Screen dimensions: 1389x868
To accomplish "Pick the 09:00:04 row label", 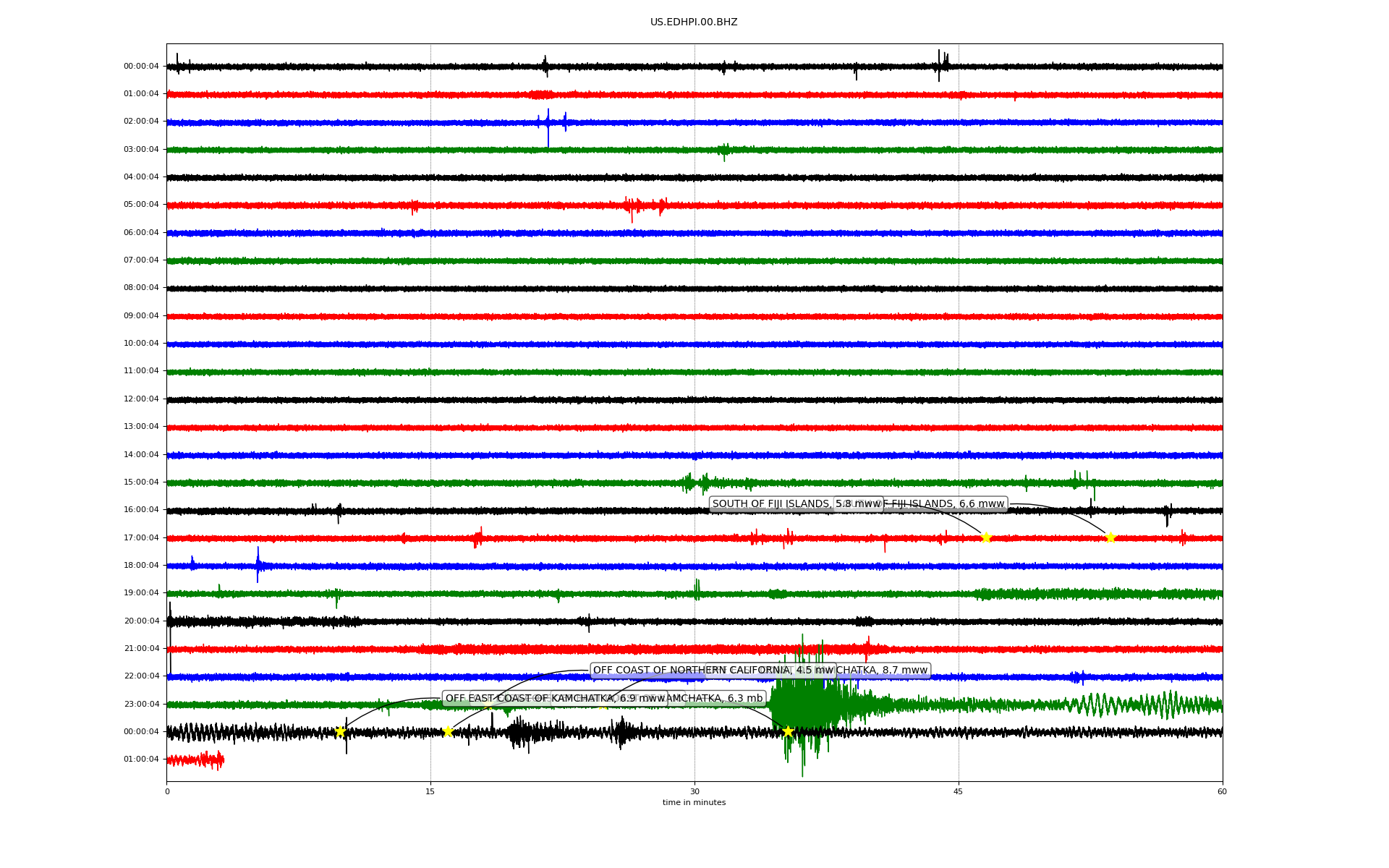I will (x=141, y=316).
